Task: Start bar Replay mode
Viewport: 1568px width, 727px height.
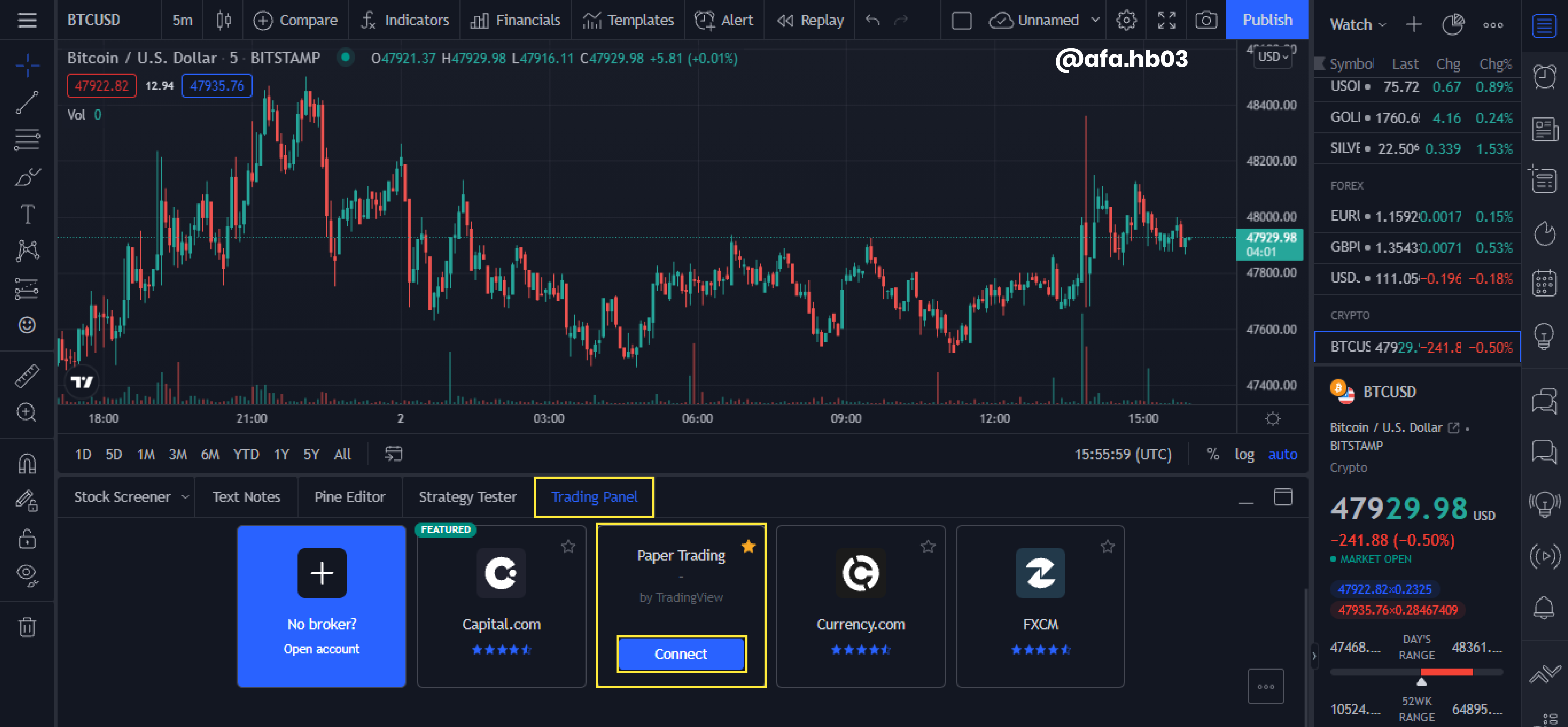Action: pyautogui.click(x=810, y=20)
